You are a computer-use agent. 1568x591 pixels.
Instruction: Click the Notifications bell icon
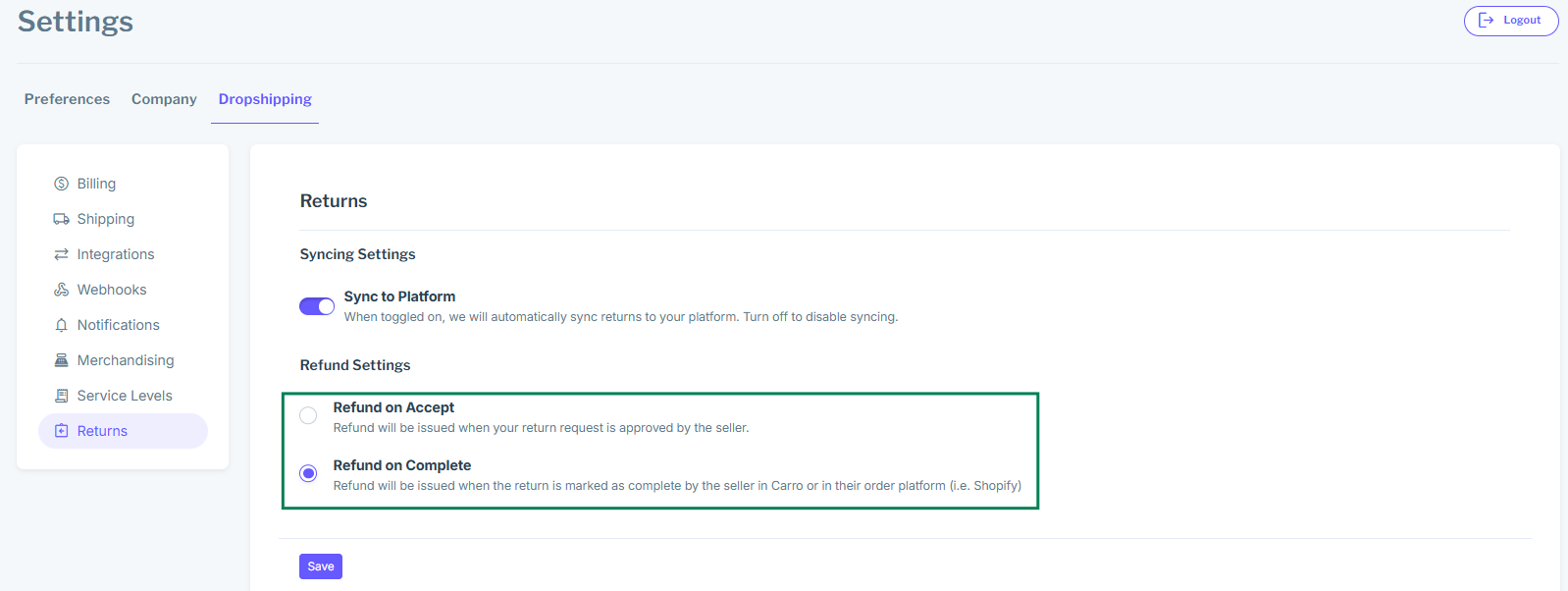pos(61,325)
